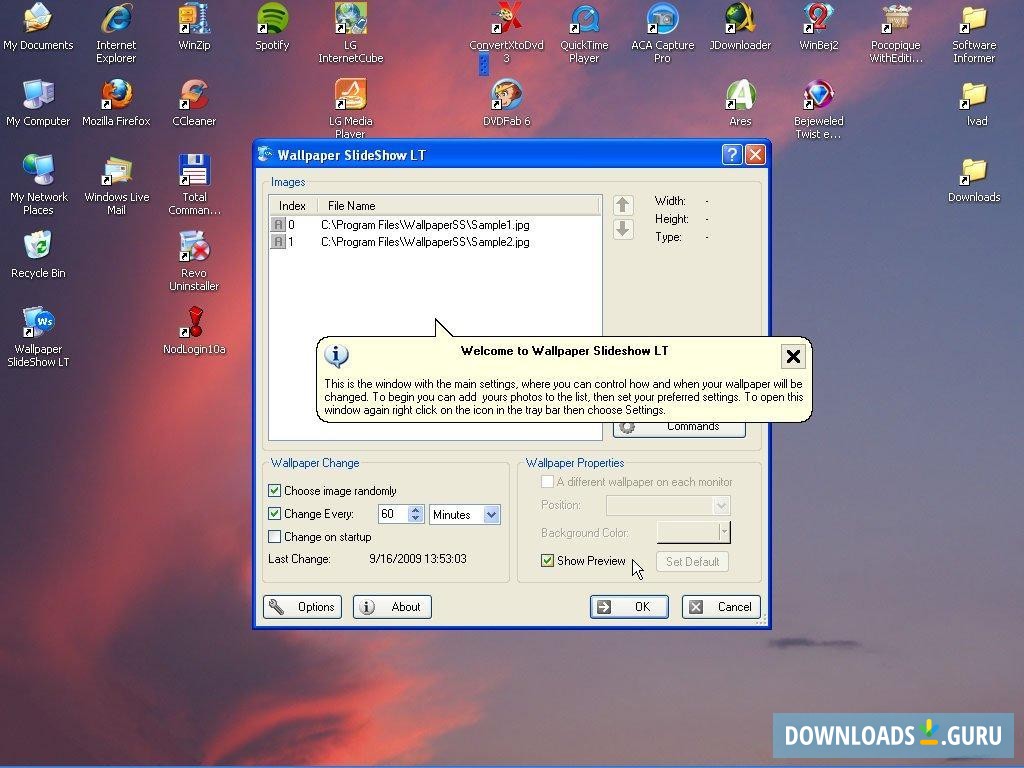Move selected image down with the arrow icon

pyautogui.click(x=623, y=228)
